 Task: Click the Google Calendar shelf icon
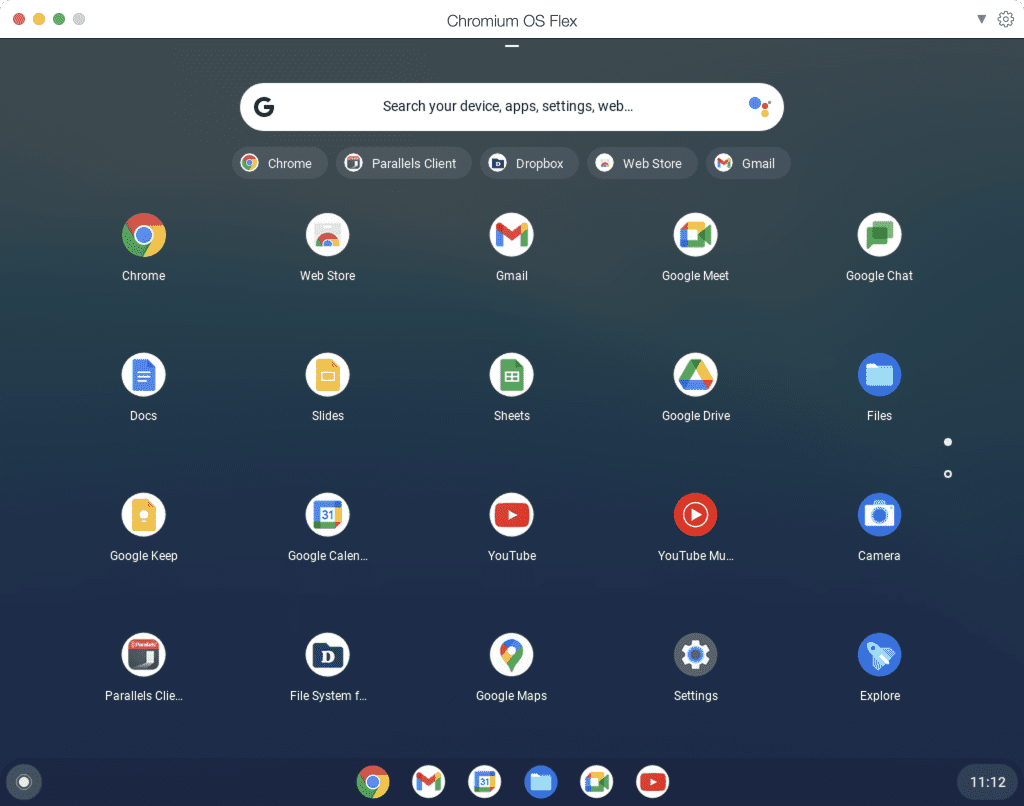[484, 782]
